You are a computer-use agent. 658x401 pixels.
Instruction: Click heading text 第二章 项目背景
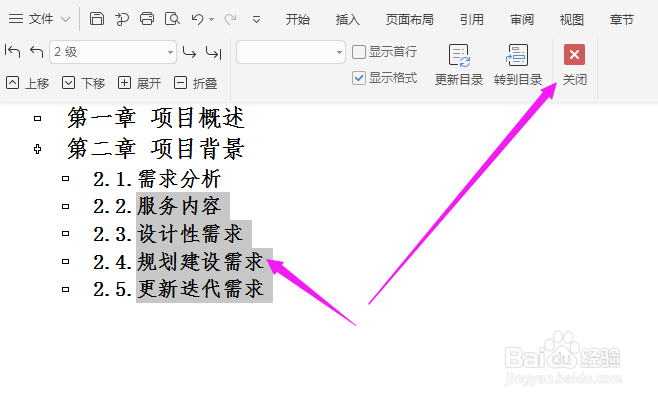point(156,148)
